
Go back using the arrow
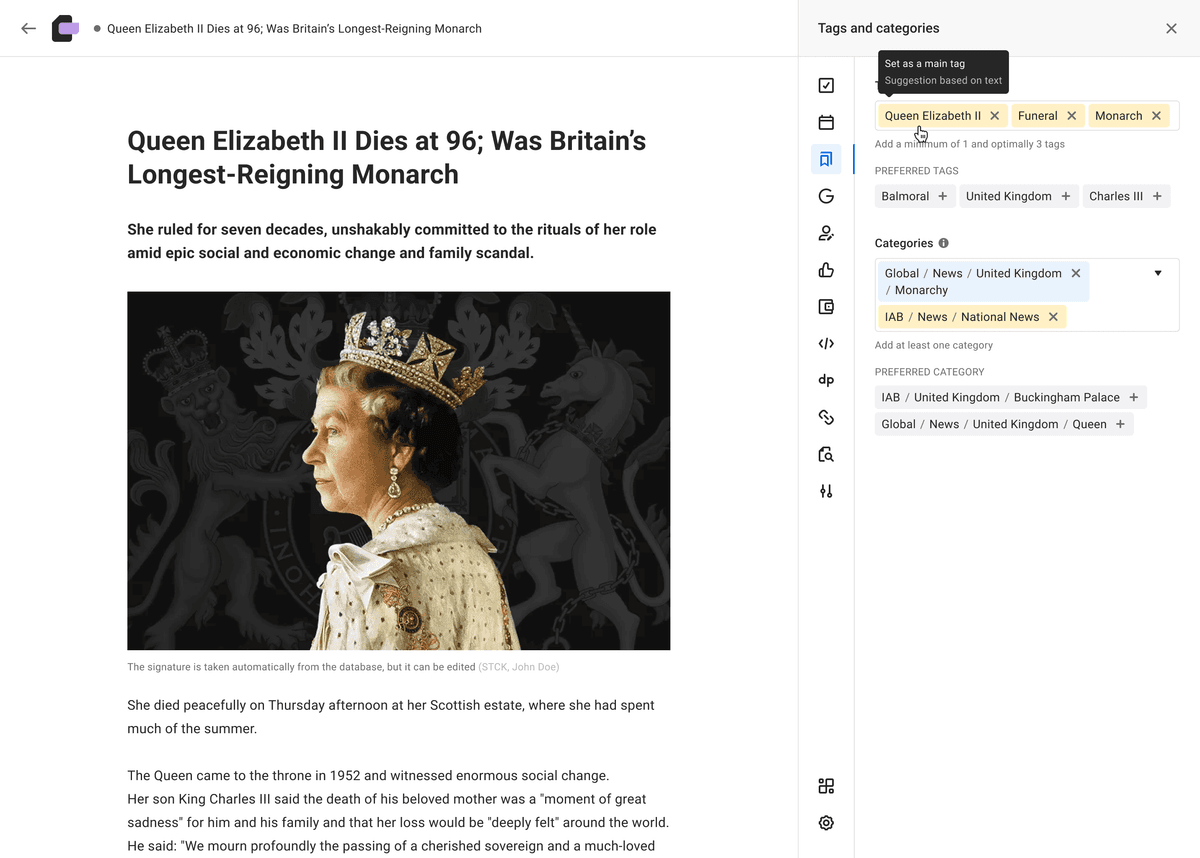pos(28,29)
